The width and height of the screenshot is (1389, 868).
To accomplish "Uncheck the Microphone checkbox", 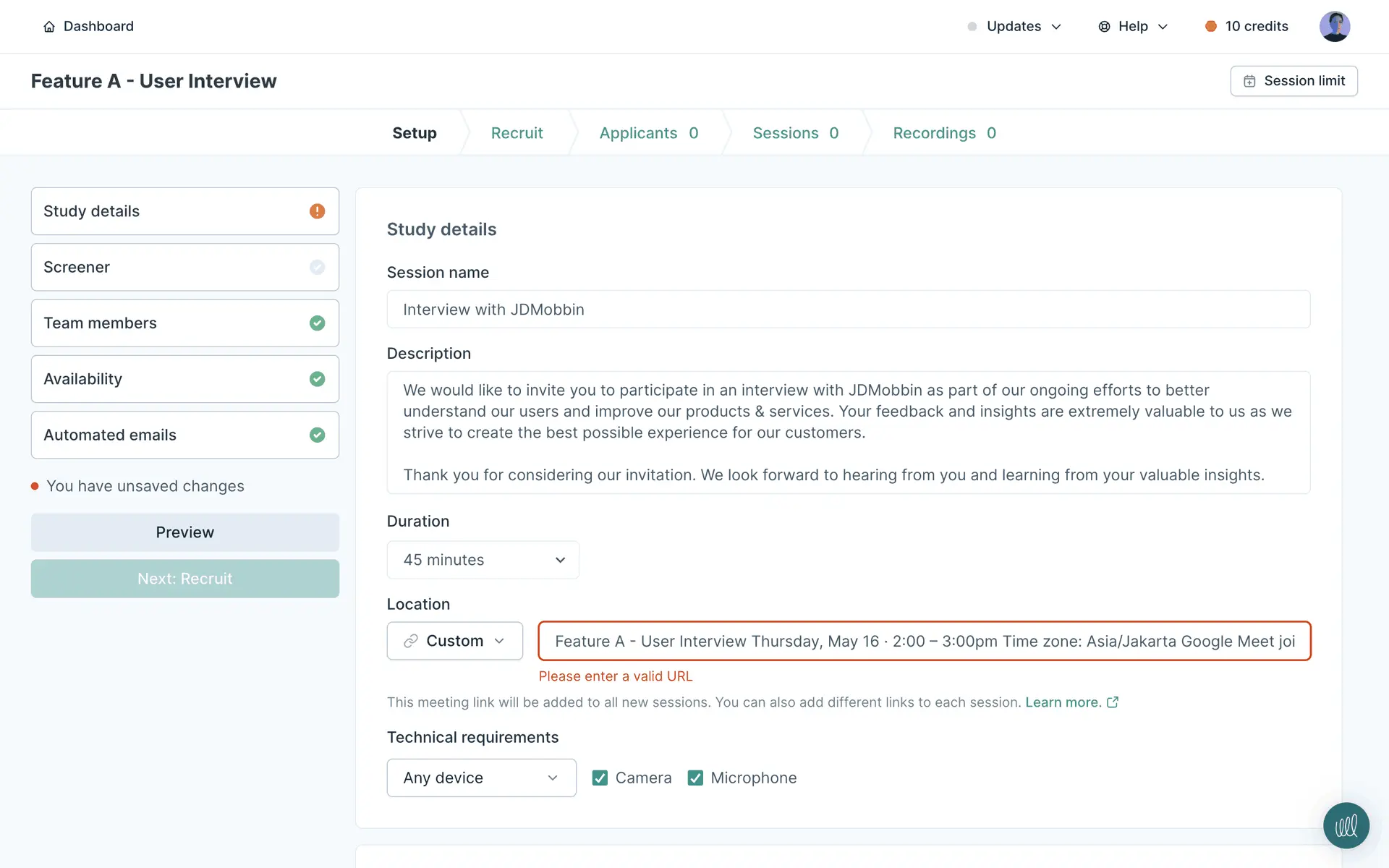I will tap(695, 778).
